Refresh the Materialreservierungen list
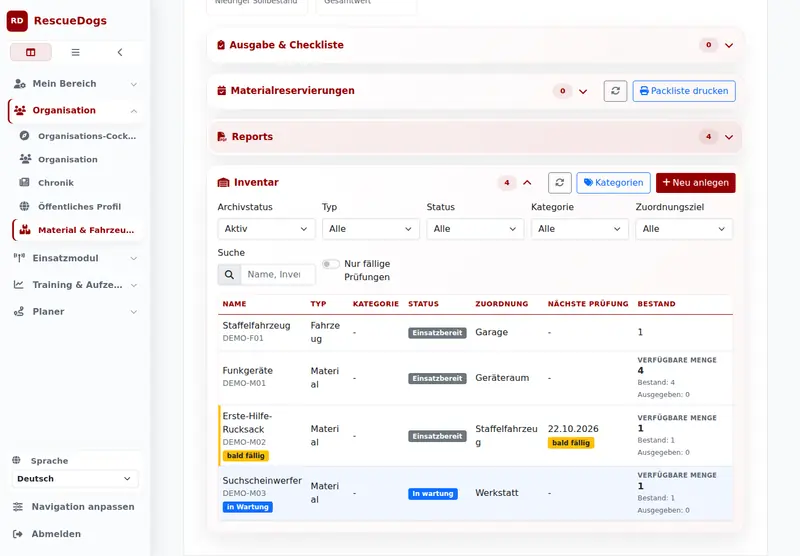800x556 pixels. tap(615, 91)
